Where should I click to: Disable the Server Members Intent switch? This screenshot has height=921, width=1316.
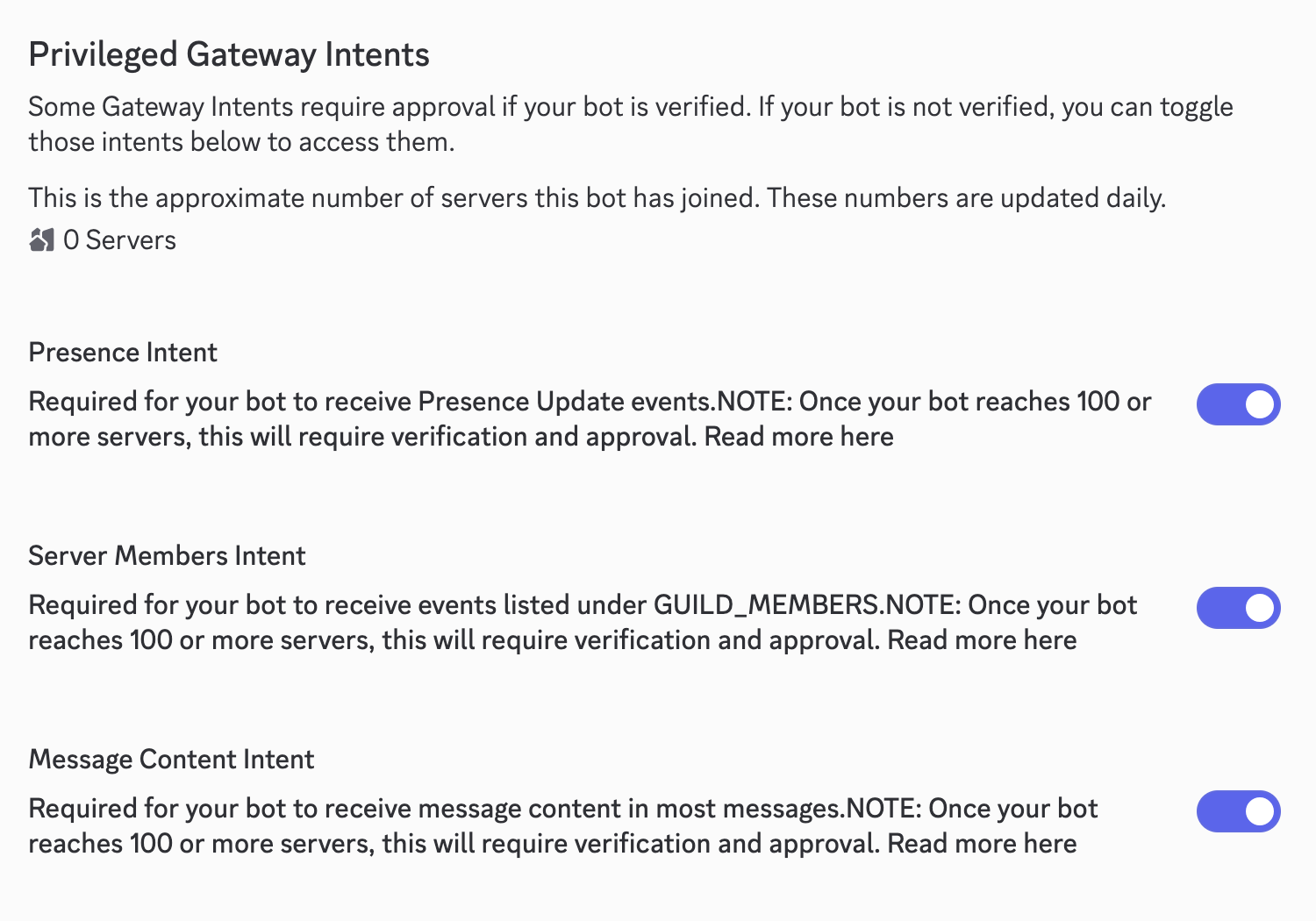(1238, 608)
